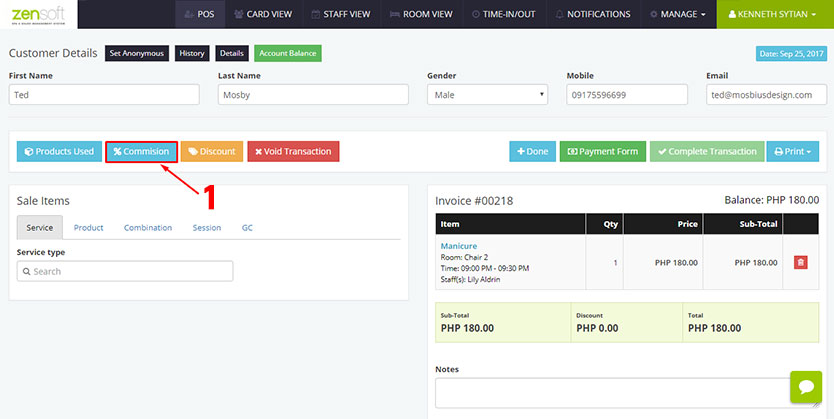
Task: Click the Total PHP 180.00 value
Action: click(714, 328)
